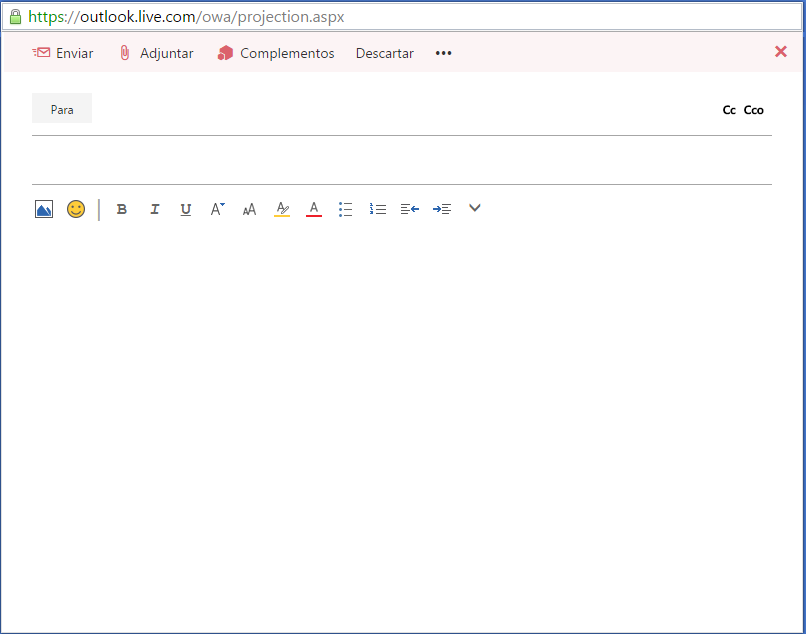Discard the message with Descartar
Screen dimensions: 806x634
[384, 53]
